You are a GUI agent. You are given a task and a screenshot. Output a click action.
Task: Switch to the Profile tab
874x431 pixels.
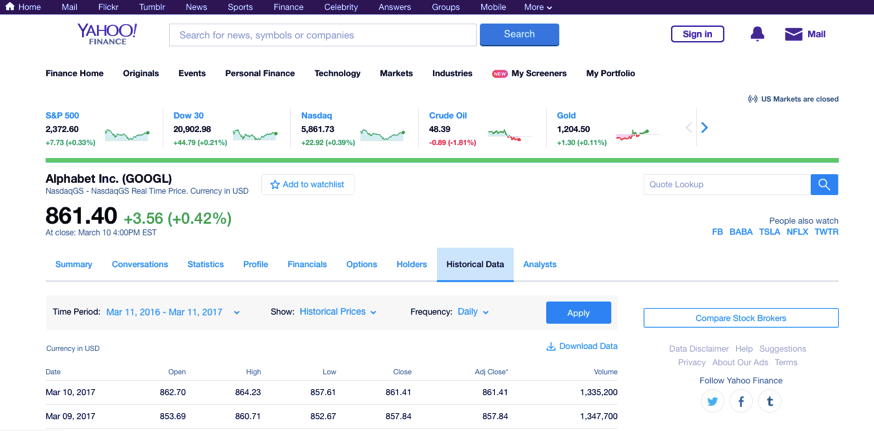(256, 264)
